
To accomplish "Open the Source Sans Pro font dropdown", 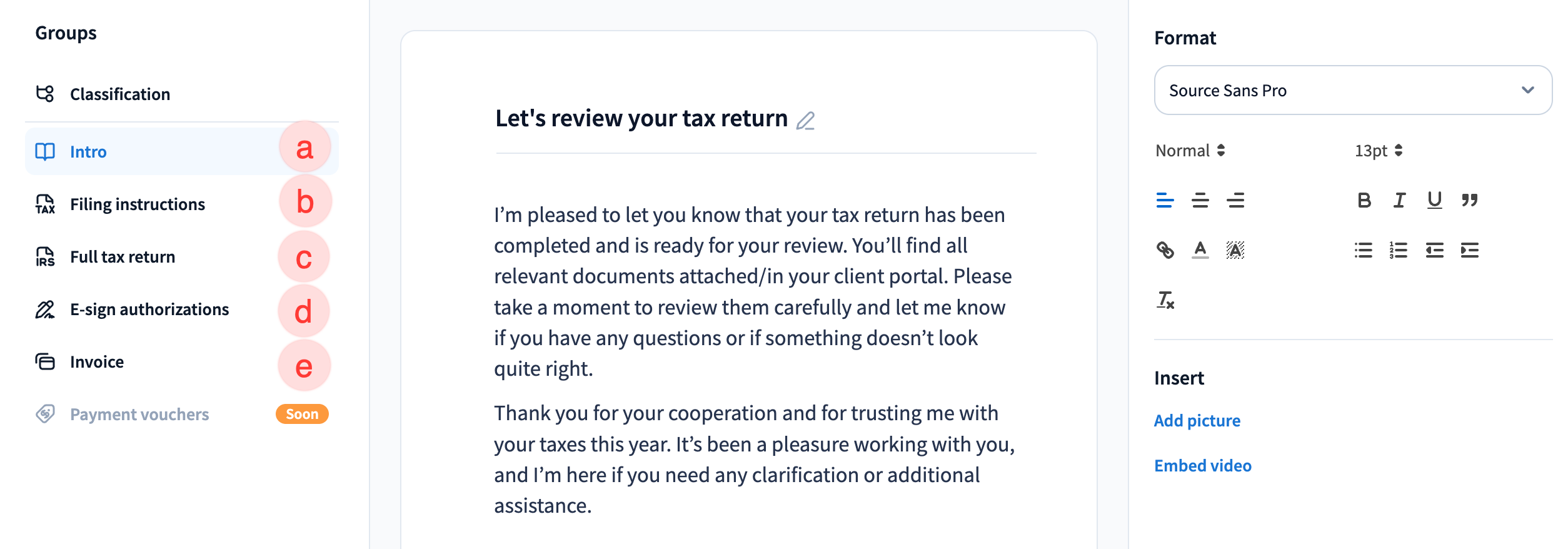I will click(x=1352, y=90).
